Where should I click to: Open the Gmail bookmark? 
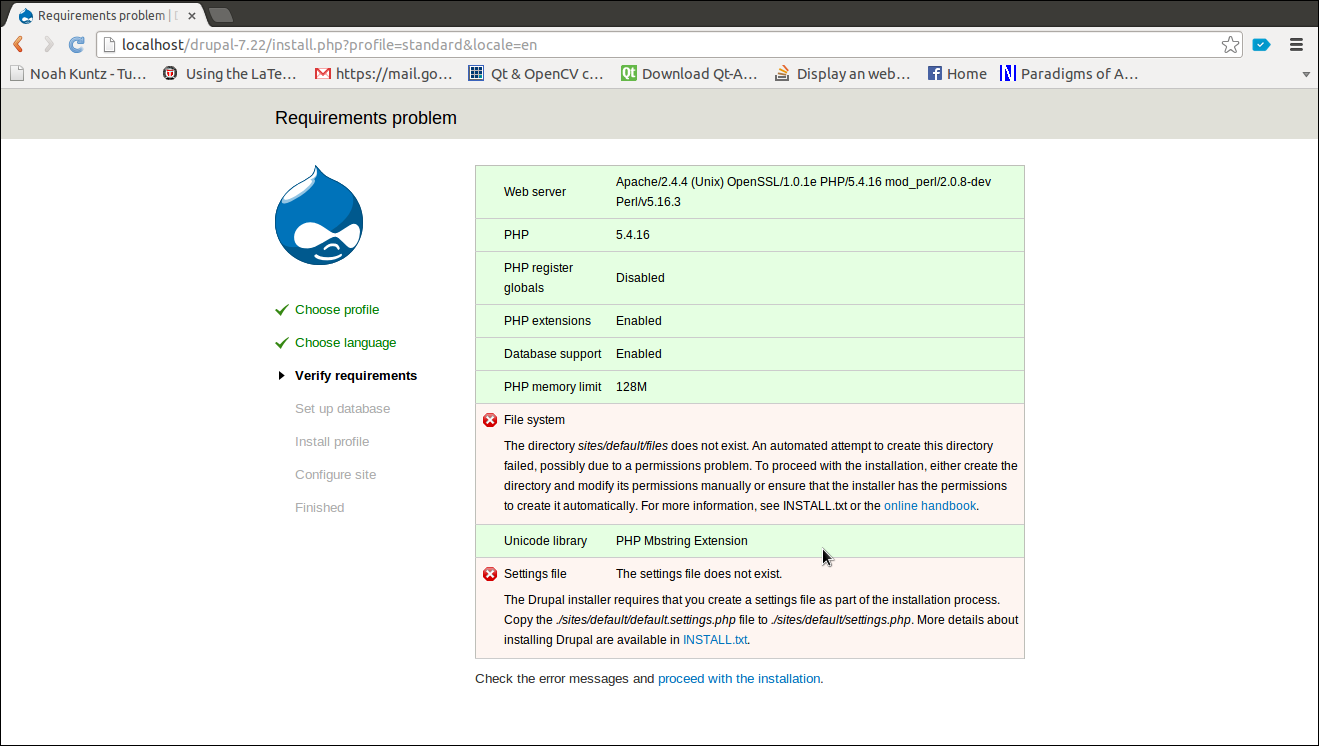pos(384,73)
